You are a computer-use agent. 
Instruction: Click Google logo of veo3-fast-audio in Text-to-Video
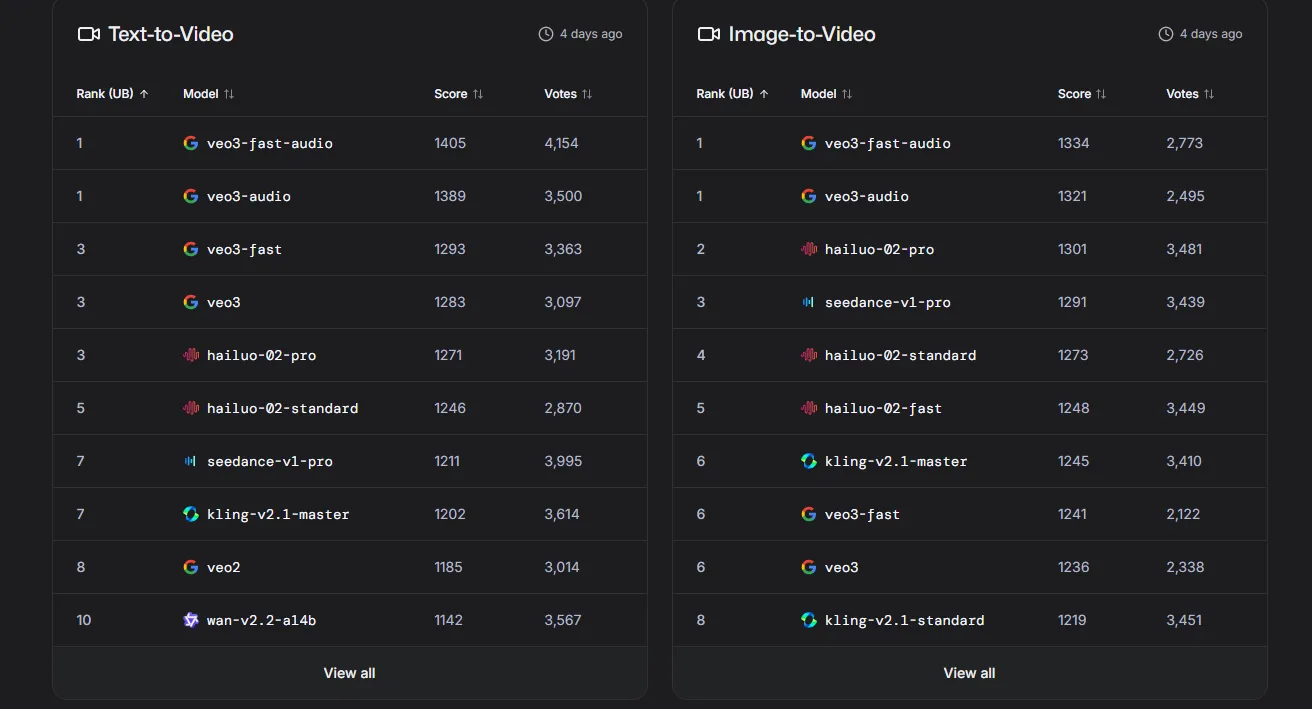point(191,143)
